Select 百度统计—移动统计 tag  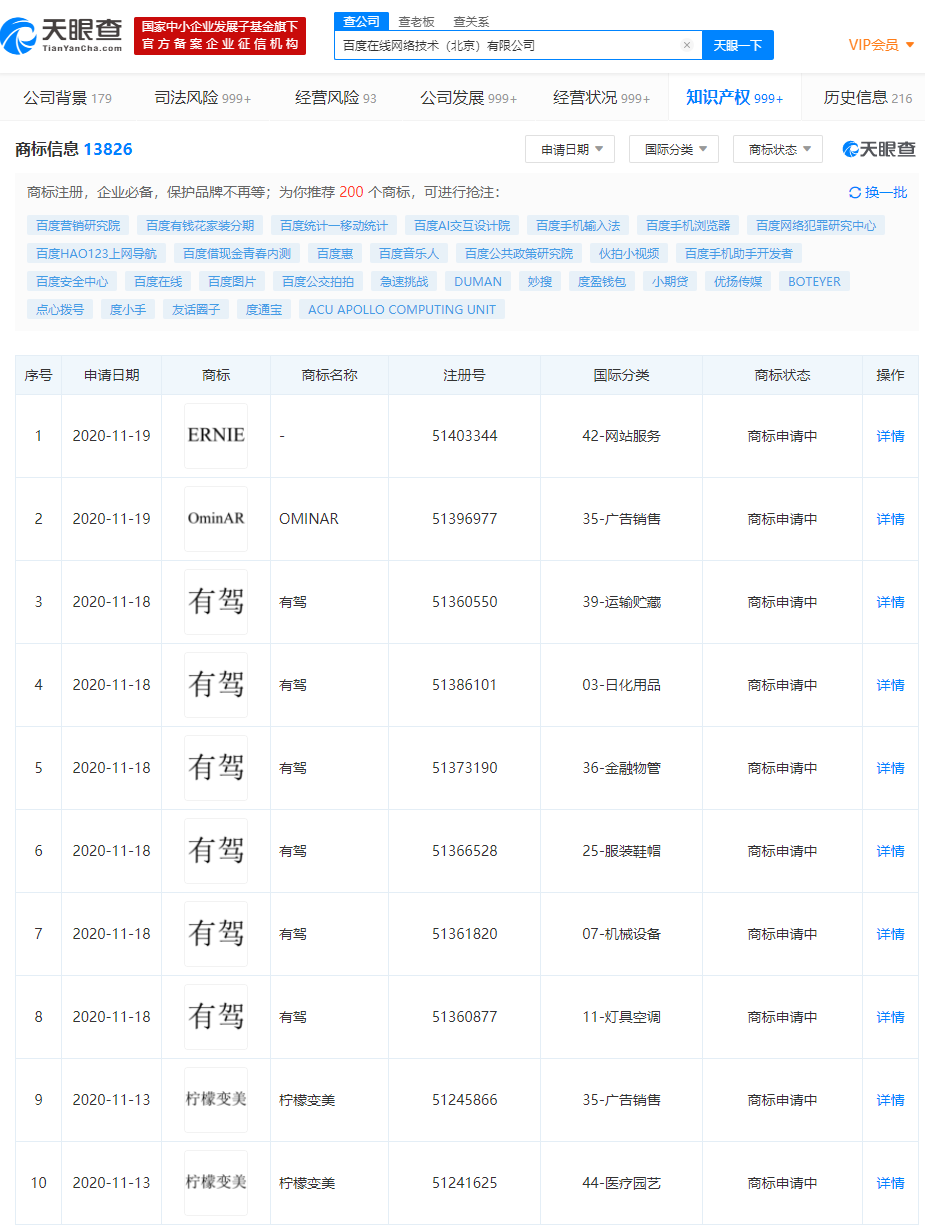coord(334,226)
